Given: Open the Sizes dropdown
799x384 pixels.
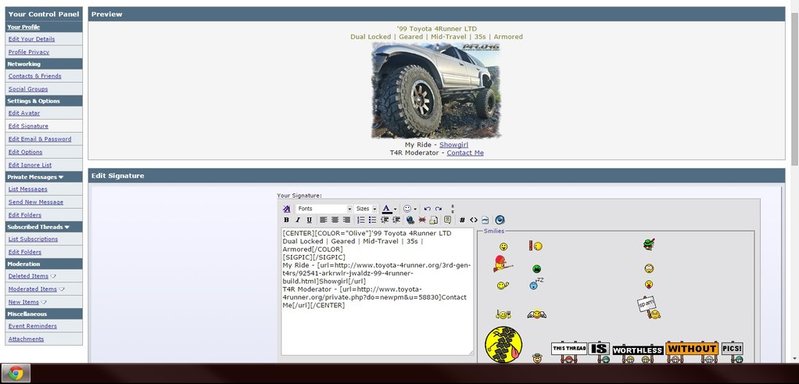Looking at the screenshot, I should pyautogui.click(x=366, y=209).
